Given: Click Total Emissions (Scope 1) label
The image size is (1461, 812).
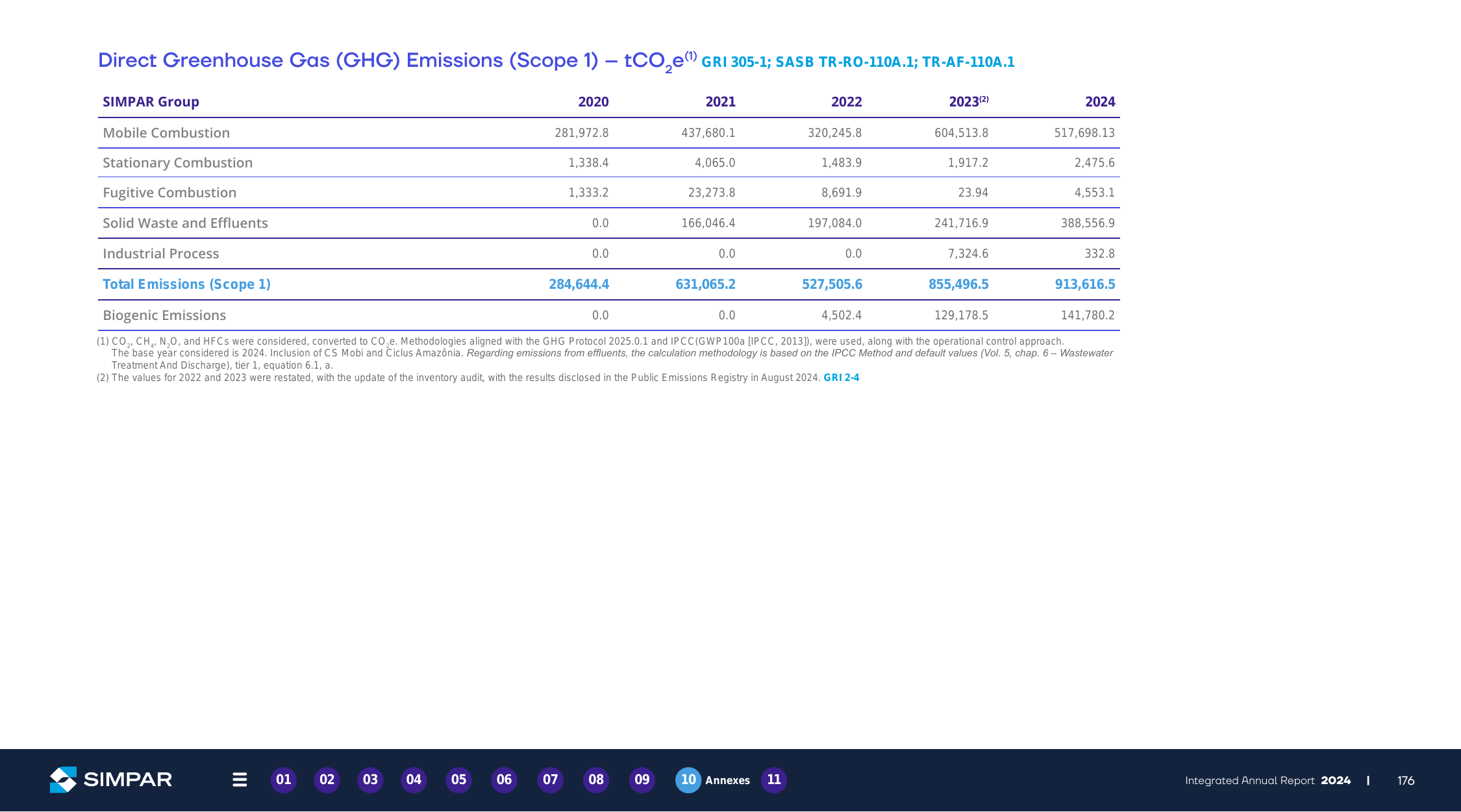Looking at the screenshot, I should [187, 284].
